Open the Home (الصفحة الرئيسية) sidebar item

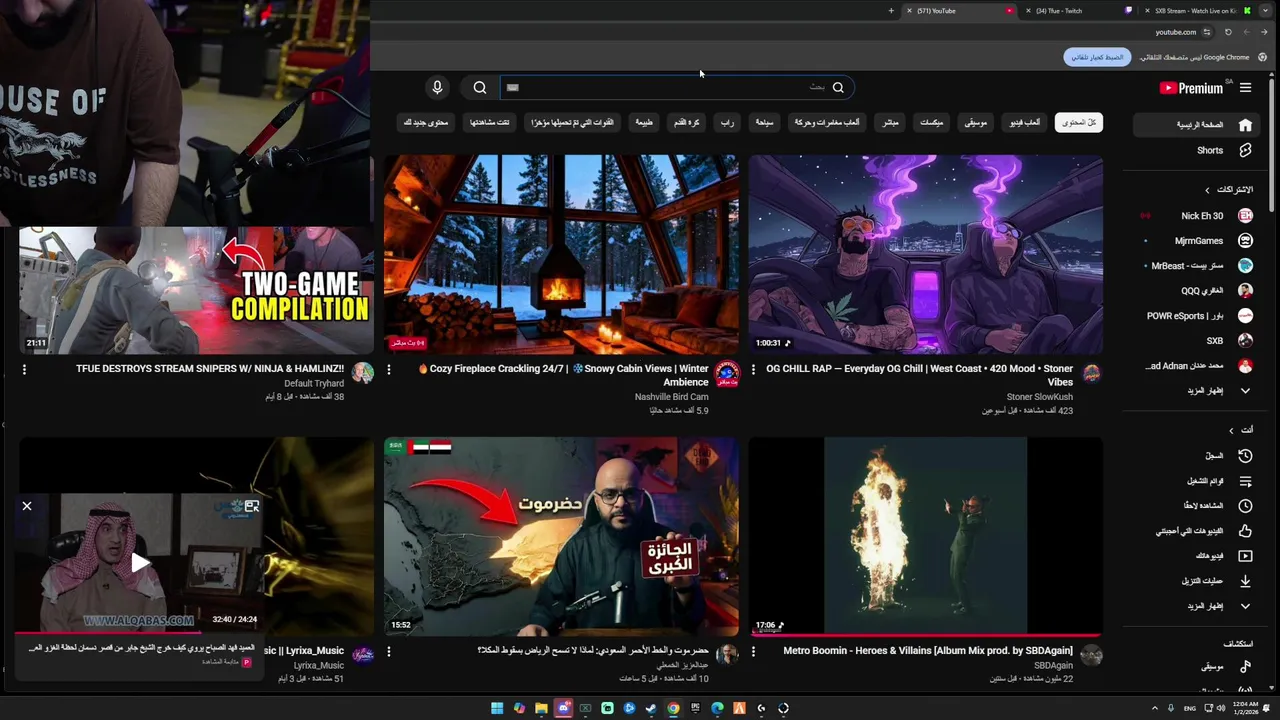(1196, 125)
